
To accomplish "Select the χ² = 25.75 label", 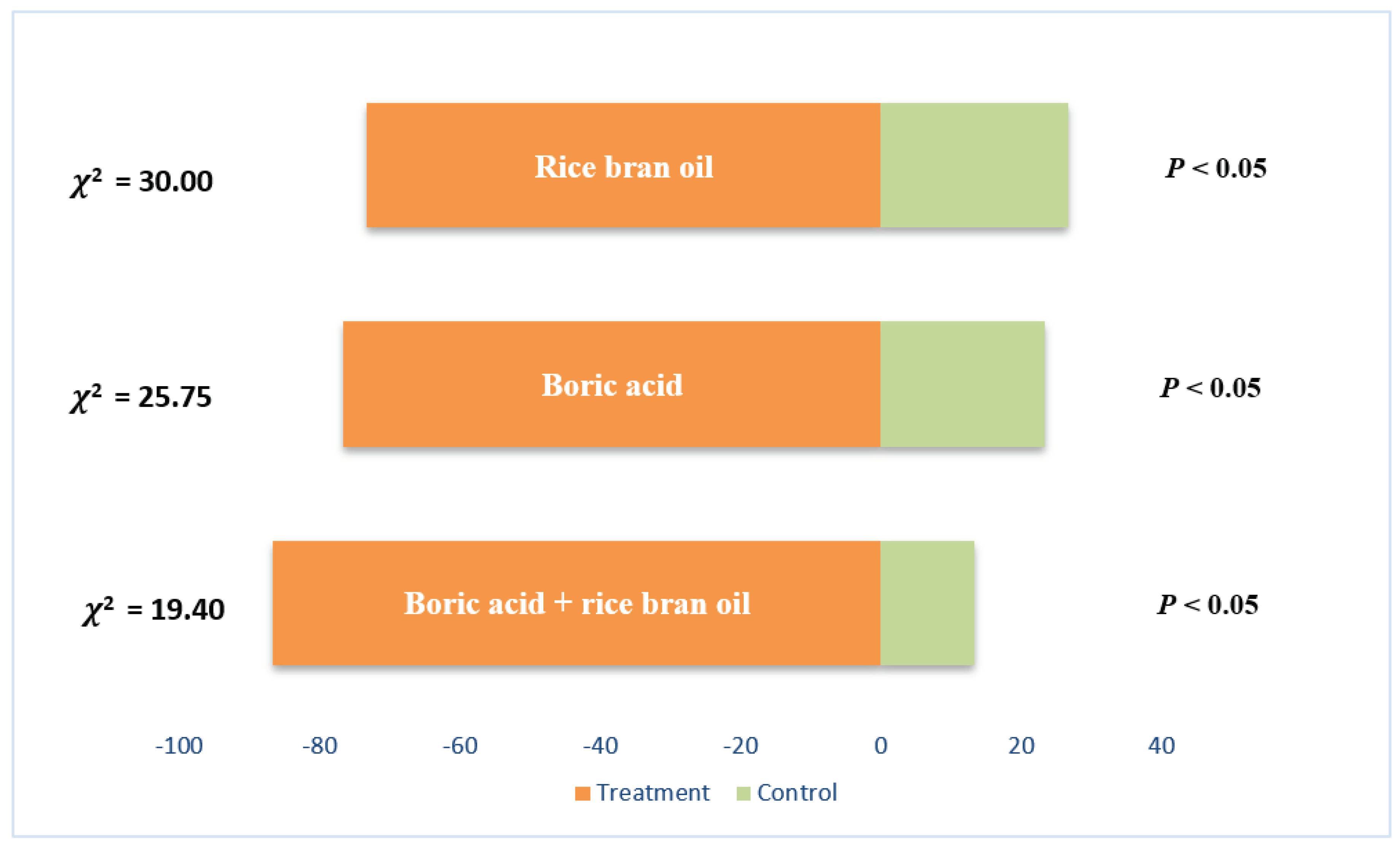I will click(141, 397).
